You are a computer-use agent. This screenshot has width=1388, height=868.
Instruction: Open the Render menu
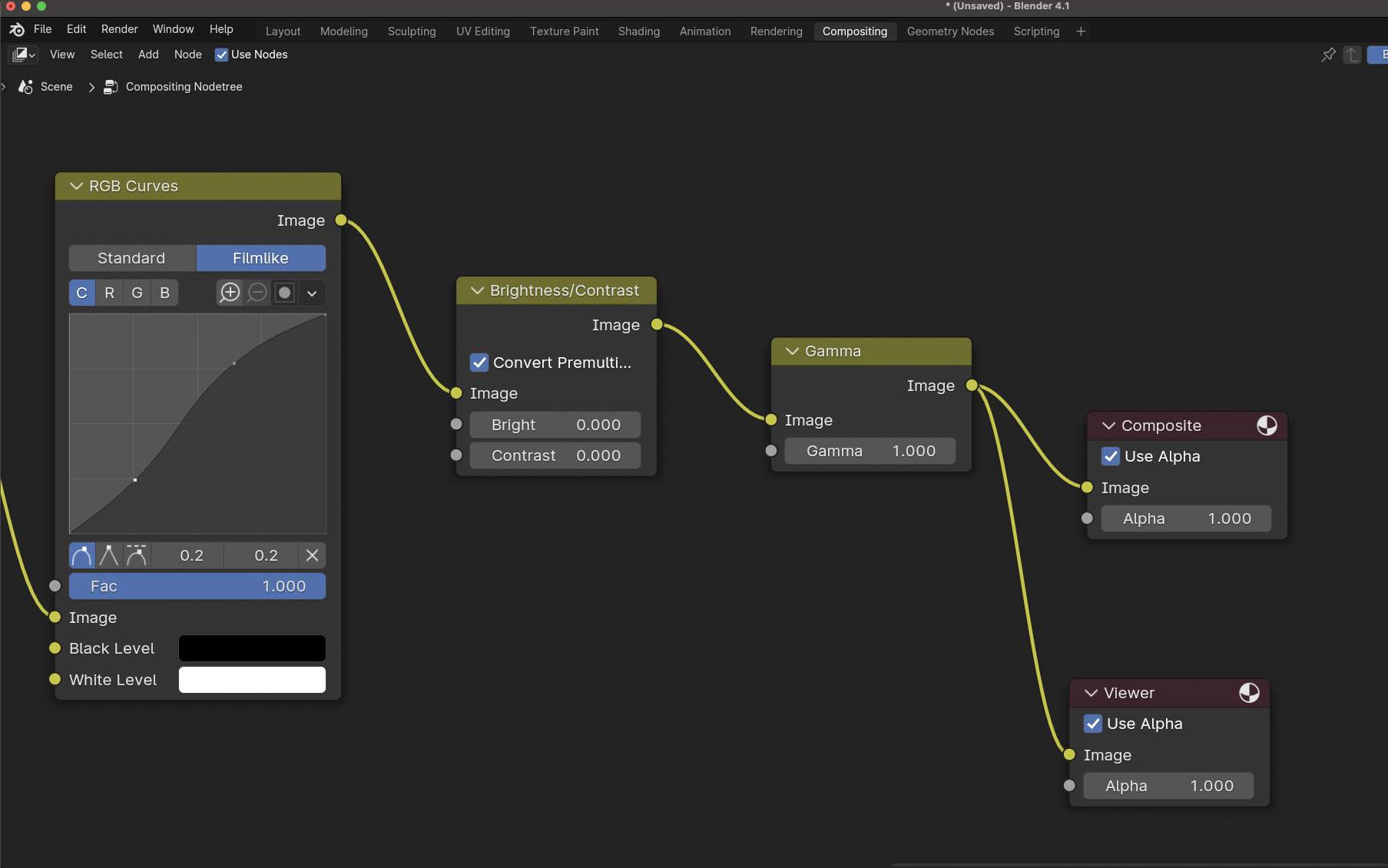120,29
